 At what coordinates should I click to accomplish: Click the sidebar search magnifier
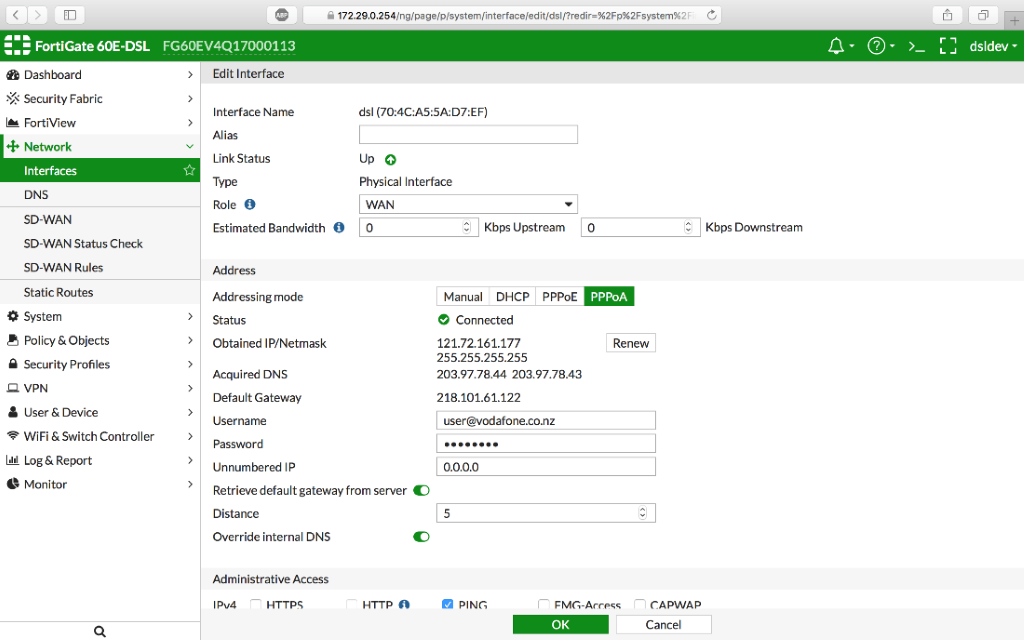(x=99, y=632)
